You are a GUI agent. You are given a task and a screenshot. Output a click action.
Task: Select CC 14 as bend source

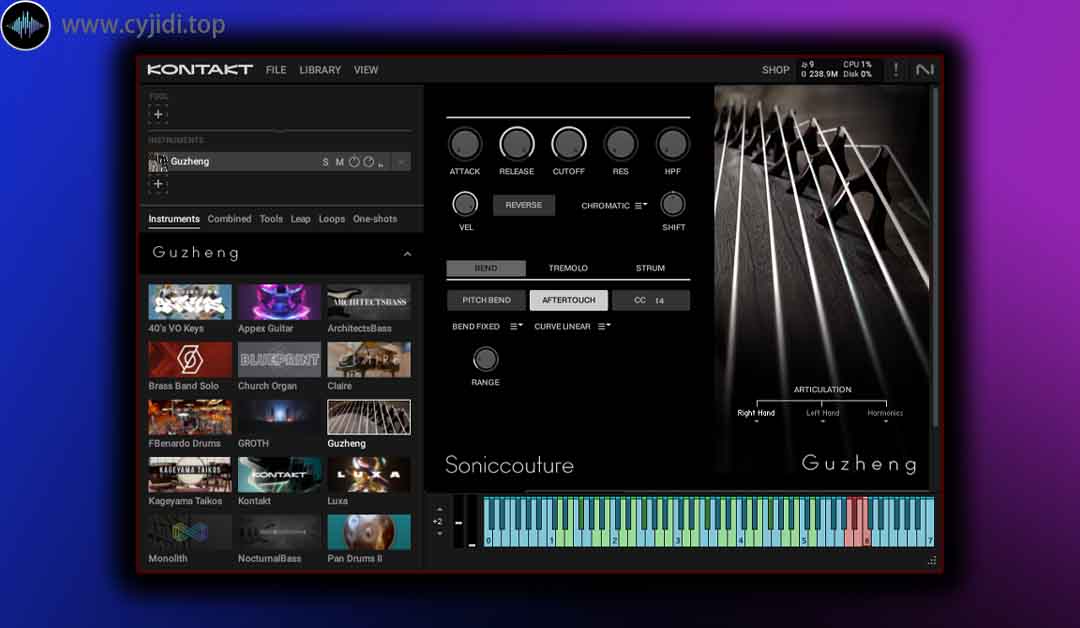tap(650, 300)
